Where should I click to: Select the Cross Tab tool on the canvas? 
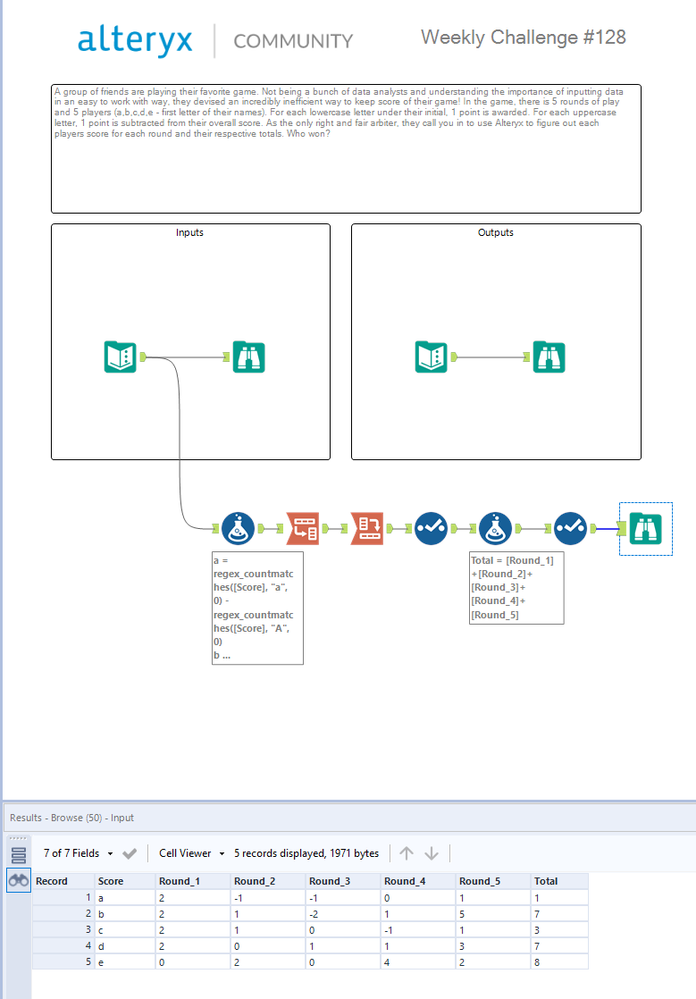pyautogui.click(x=367, y=528)
